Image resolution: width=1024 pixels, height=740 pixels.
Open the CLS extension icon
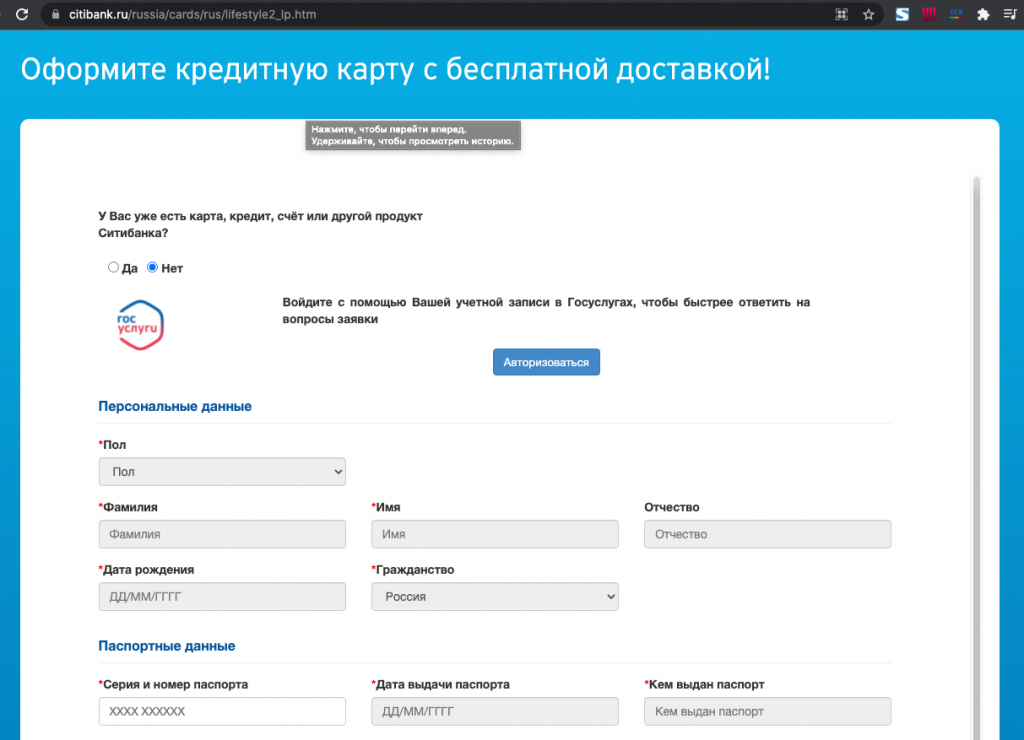pyautogui.click(x=956, y=14)
